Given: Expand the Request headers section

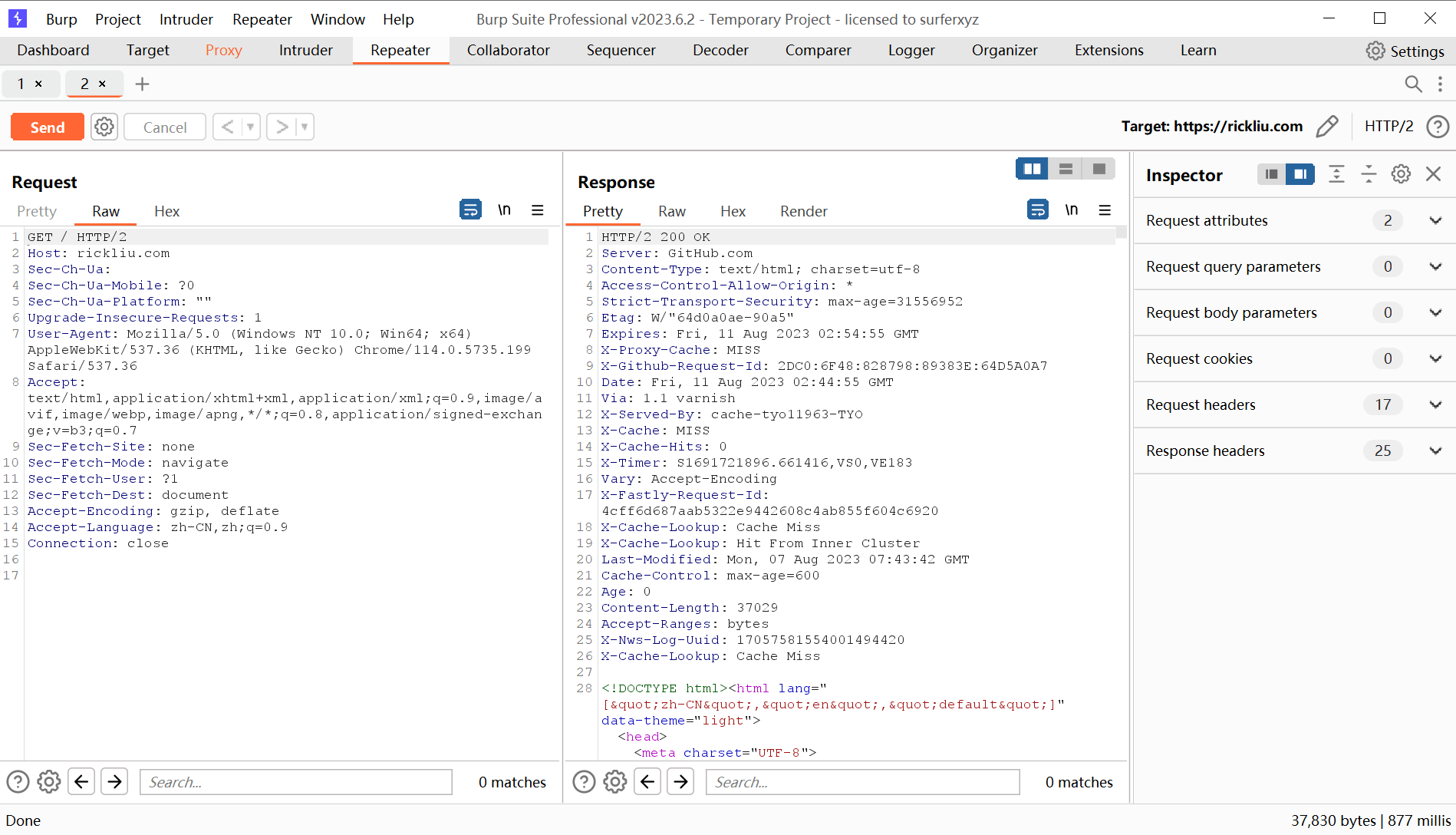Looking at the screenshot, I should pyautogui.click(x=1435, y=405).
